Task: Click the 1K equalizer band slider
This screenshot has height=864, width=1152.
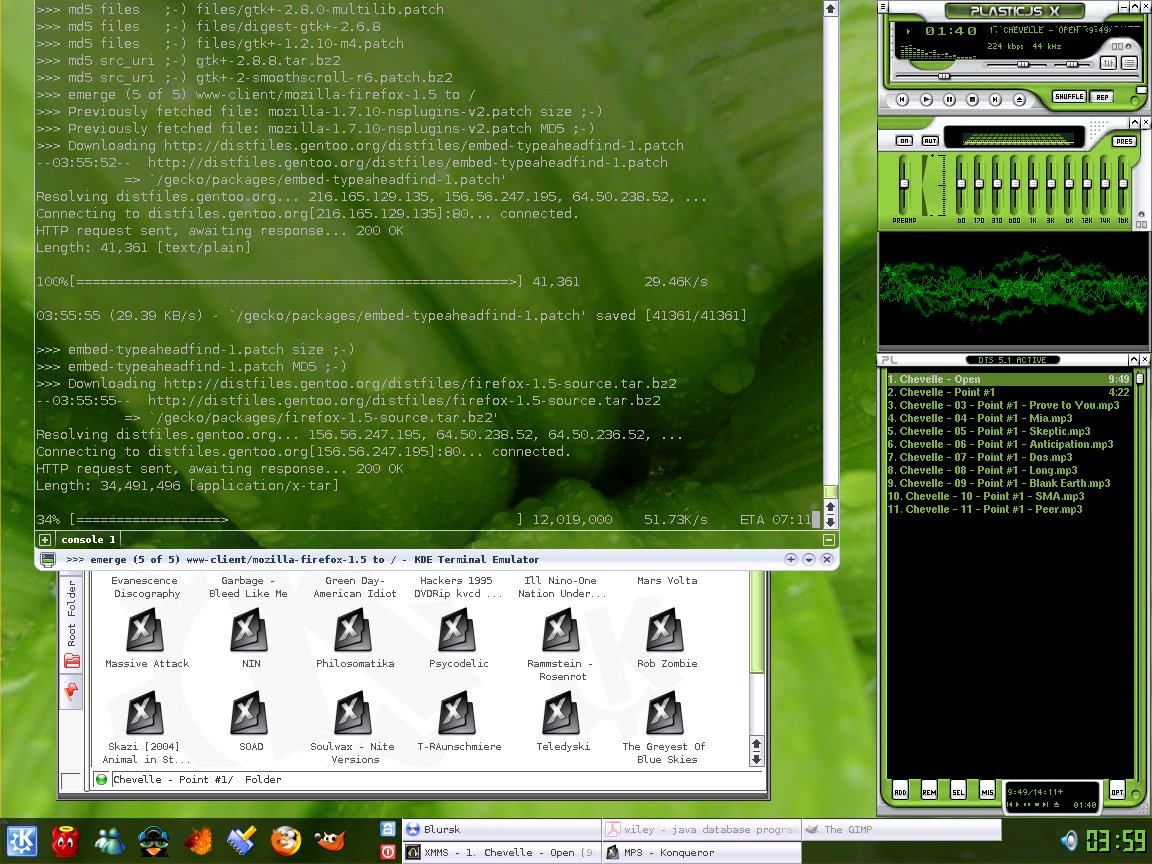Action: [x=1032, y=184]
